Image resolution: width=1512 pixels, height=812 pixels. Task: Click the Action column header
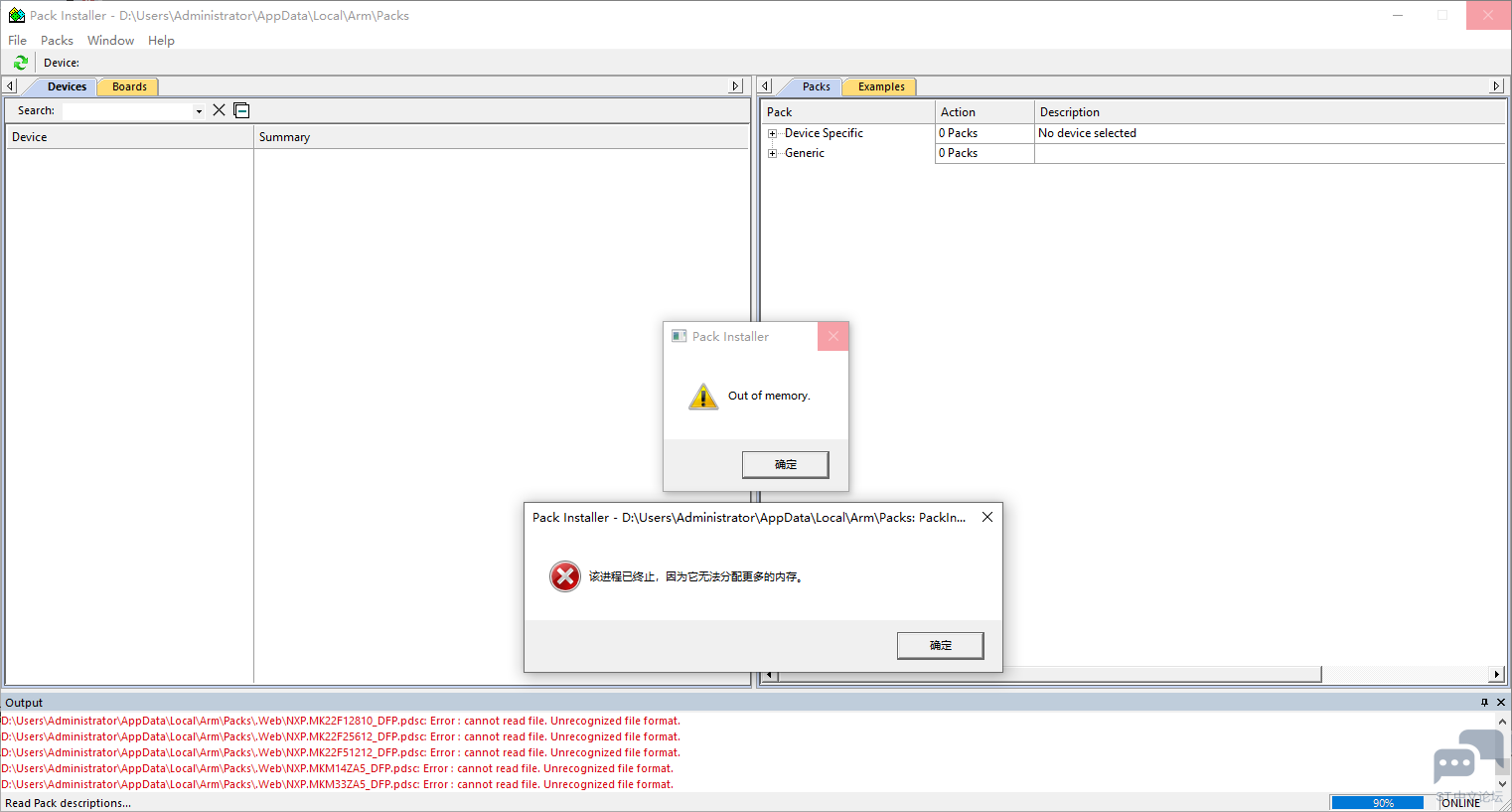click(984, 112)
